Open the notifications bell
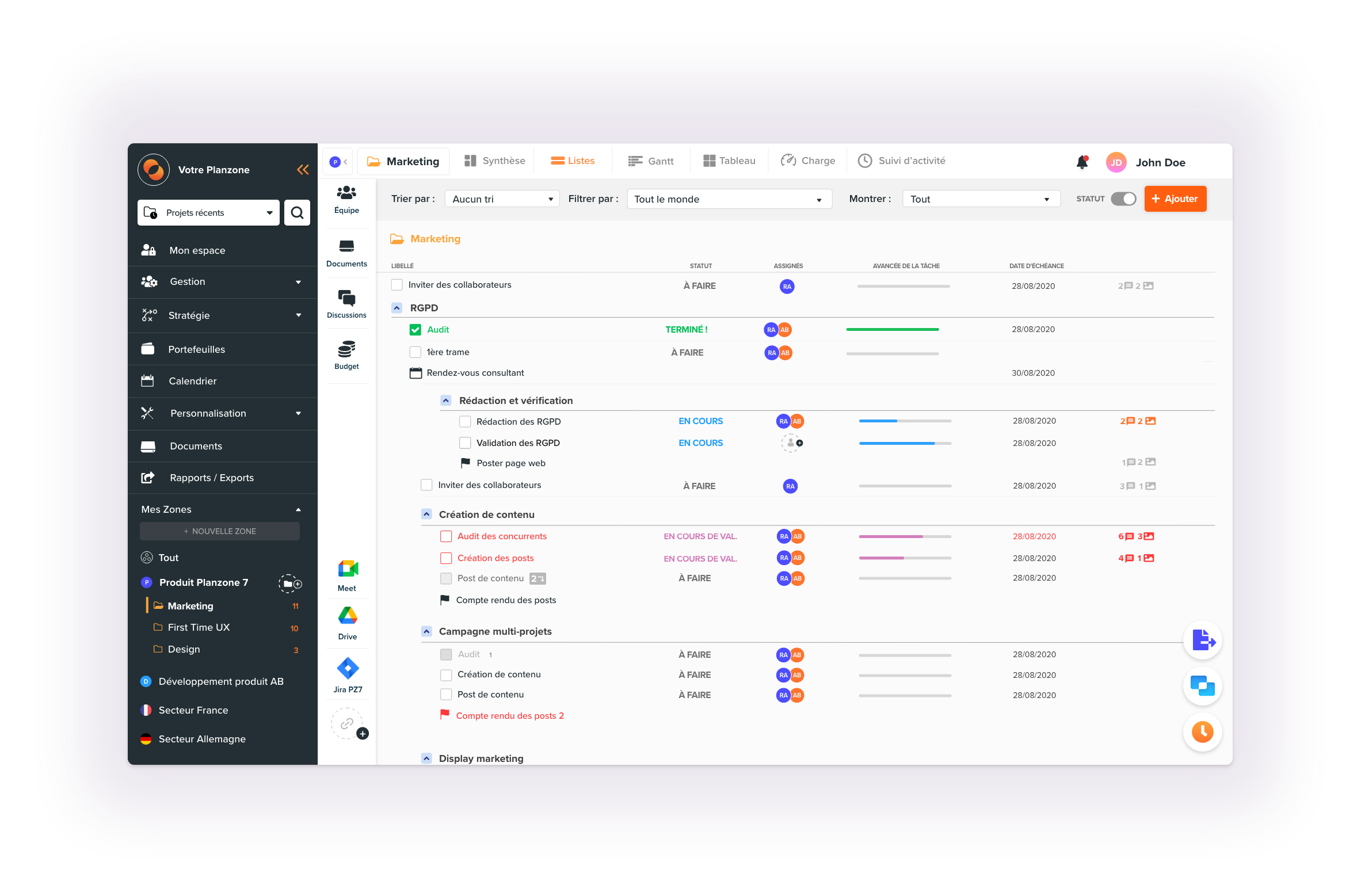The height and width of the screenshot is (896, 1361). pyautogui.click(x=1082, y=162)
